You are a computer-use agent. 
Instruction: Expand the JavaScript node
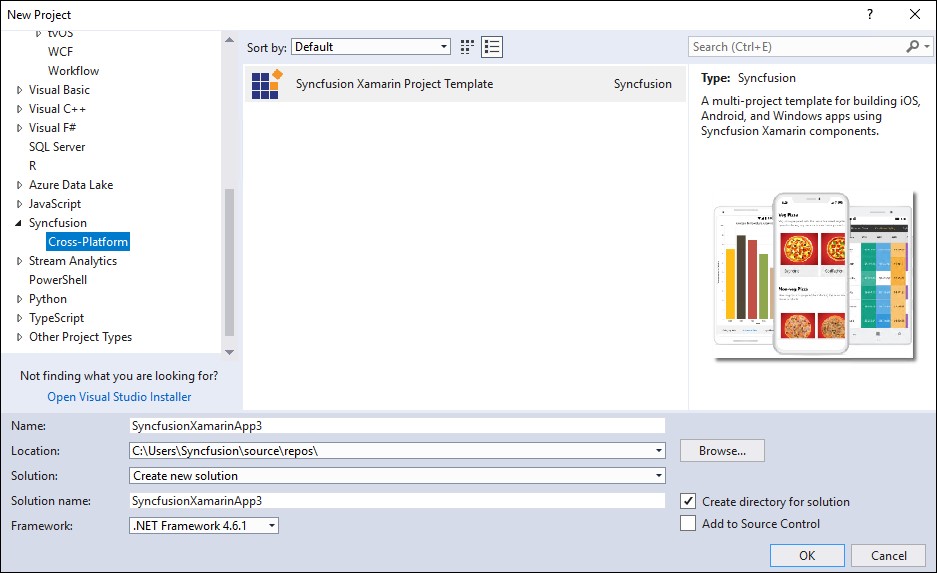(x=19, y=204)
